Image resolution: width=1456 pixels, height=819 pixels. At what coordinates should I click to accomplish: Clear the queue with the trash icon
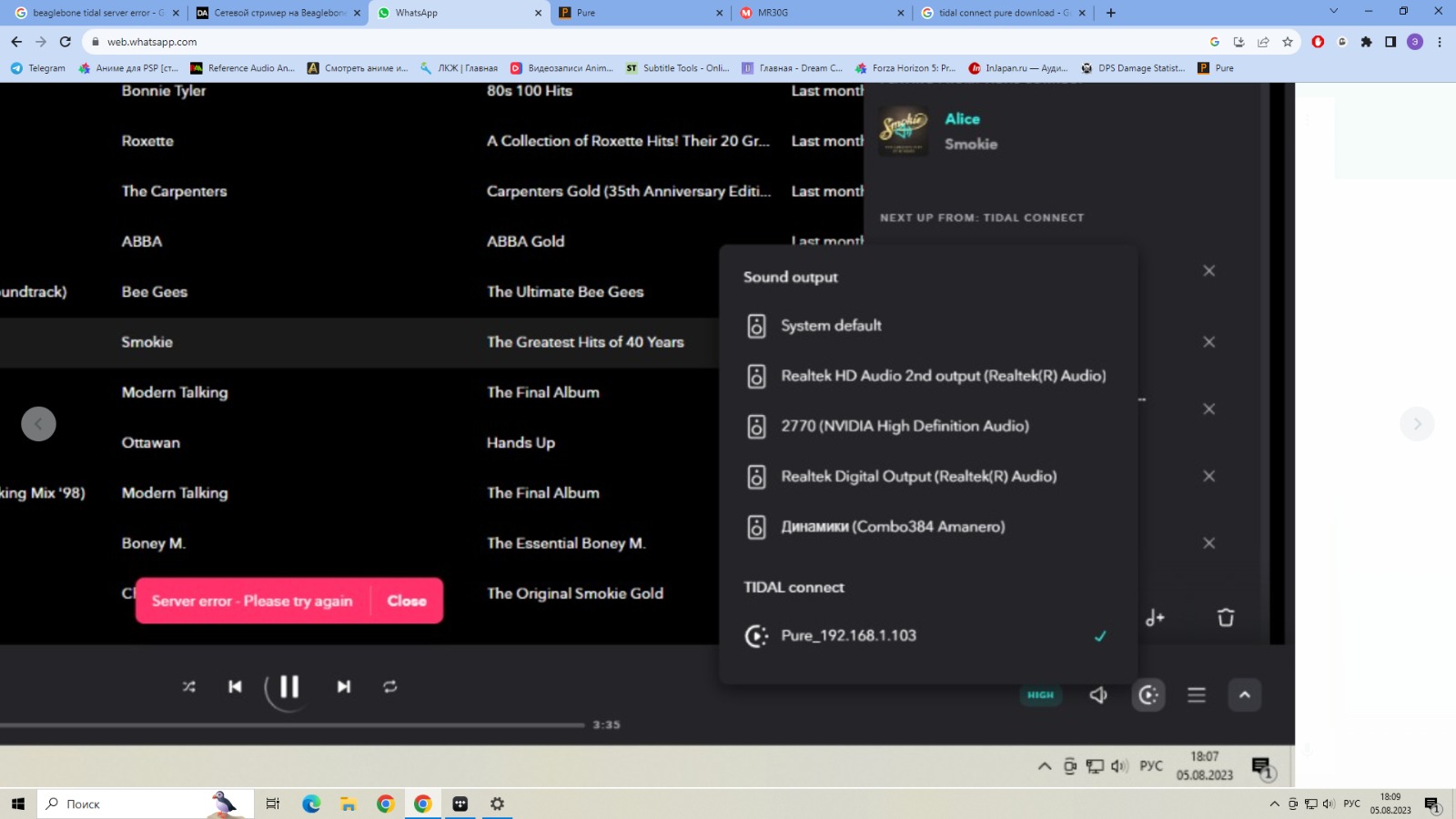click(1226, 618)
